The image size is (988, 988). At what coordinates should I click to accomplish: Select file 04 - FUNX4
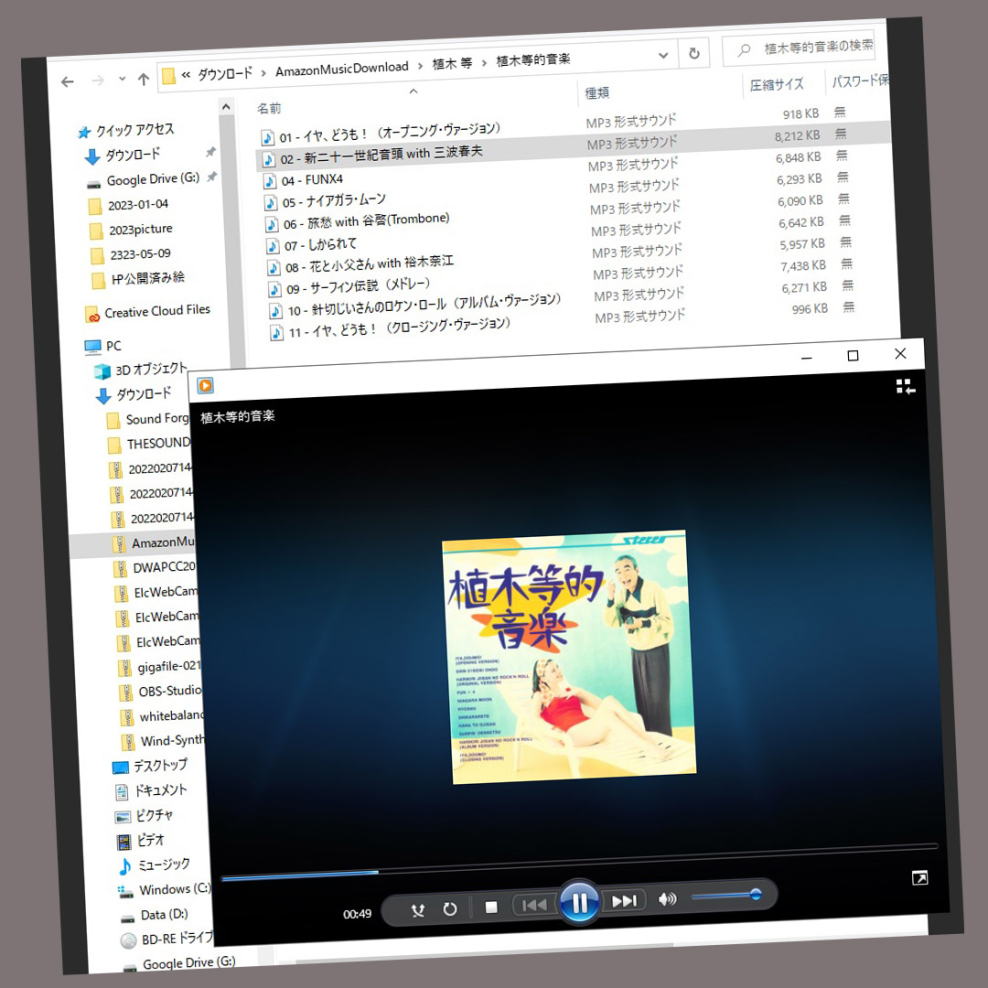tap(303, 180)
